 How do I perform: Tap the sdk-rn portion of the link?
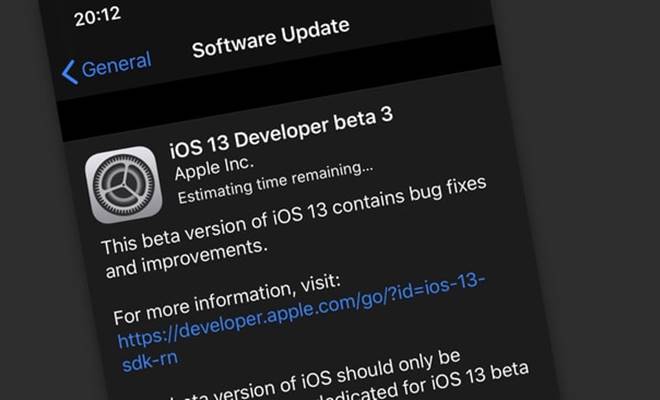(150, 362)
